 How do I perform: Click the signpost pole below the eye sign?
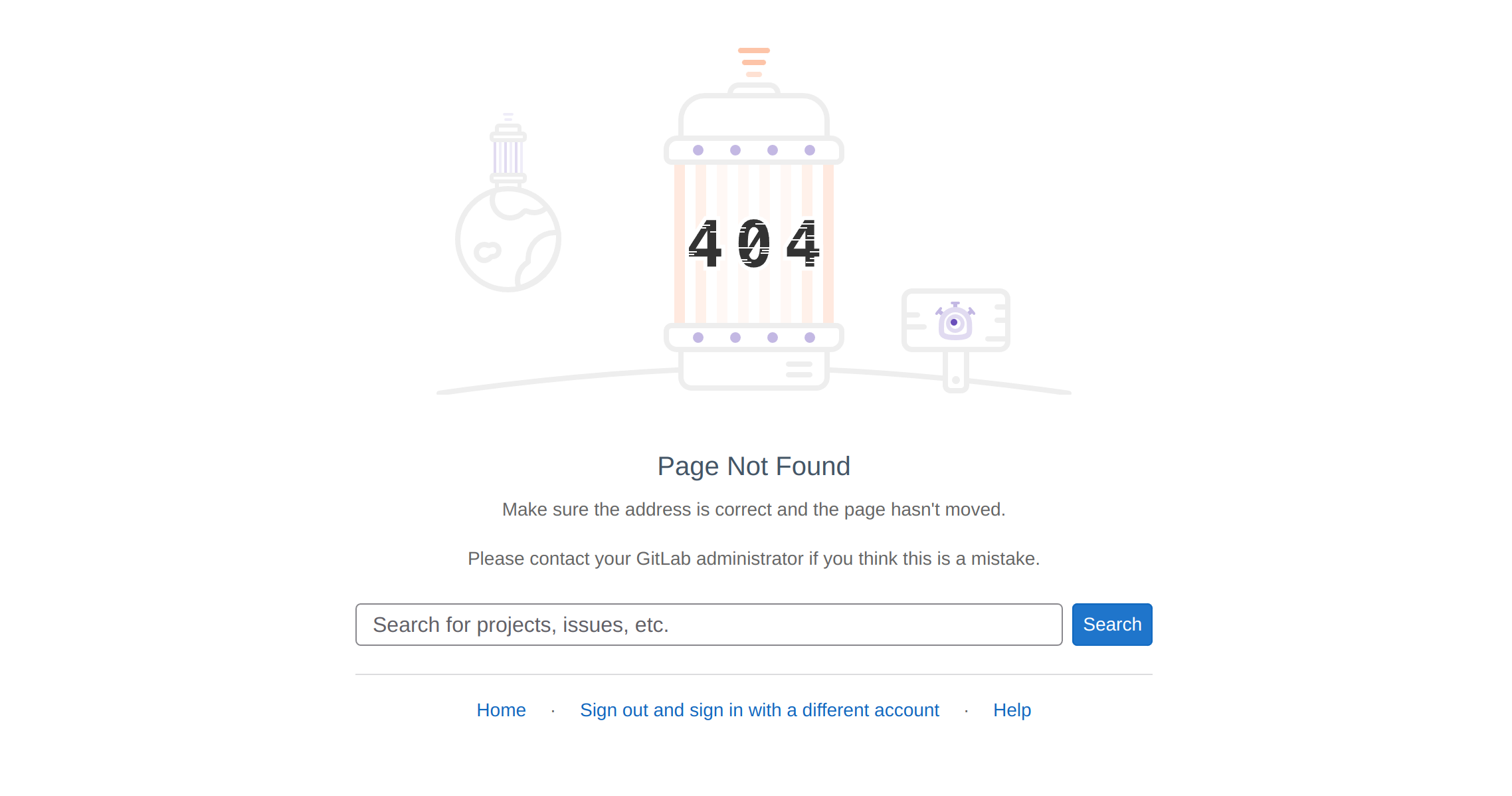tap(955, 372)
